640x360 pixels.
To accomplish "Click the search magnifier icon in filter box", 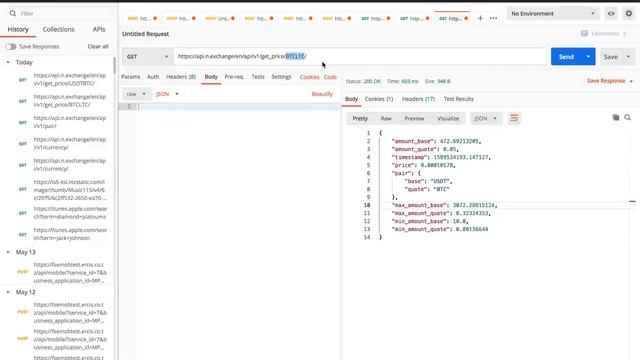I will [13, 13].
